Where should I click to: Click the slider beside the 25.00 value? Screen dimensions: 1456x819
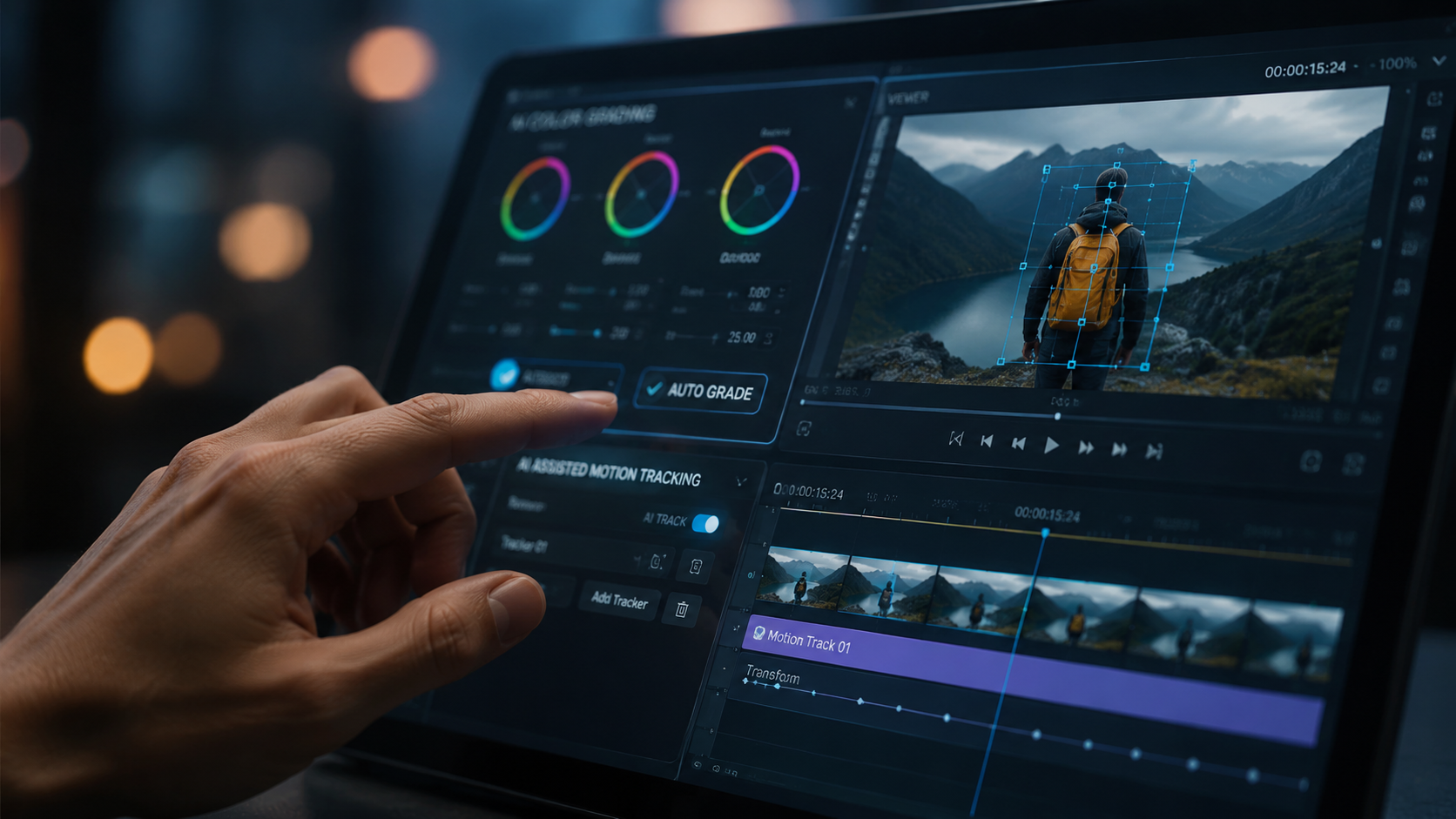[x=693, y=337]
